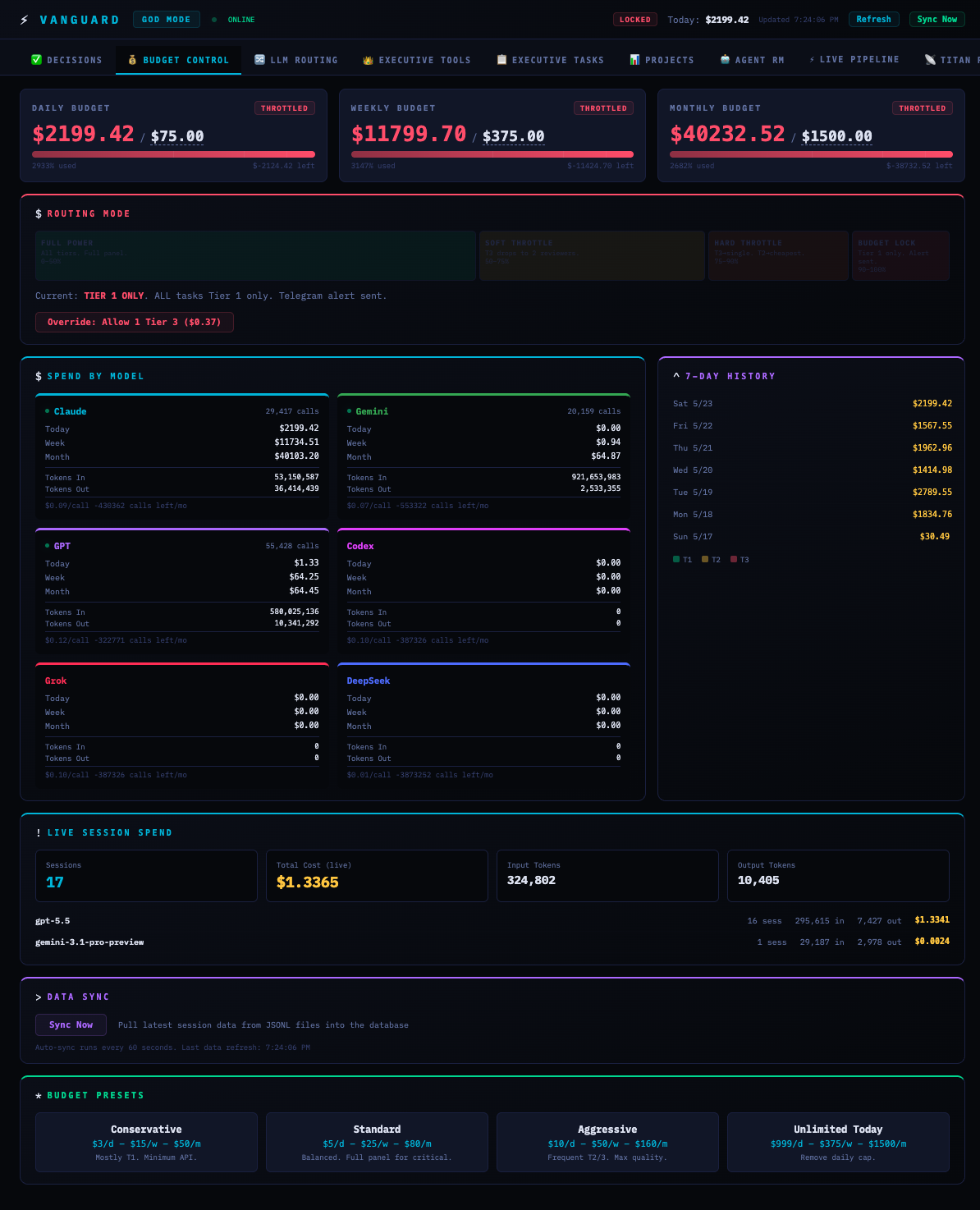Viewport: 980px width, 1210px height.
Task: Click the Sun 5/17 amount $30.49
Action: [x=935, y=536]
